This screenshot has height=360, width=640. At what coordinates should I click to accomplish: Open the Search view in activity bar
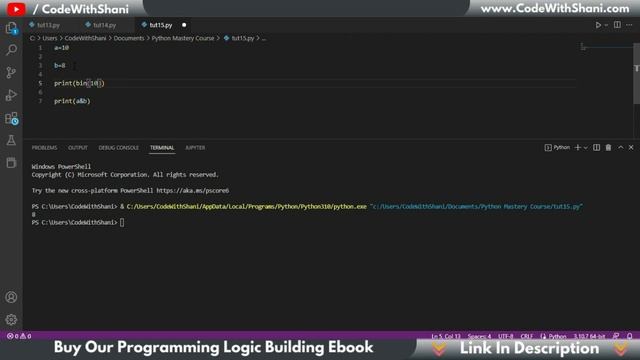[11, 50]
